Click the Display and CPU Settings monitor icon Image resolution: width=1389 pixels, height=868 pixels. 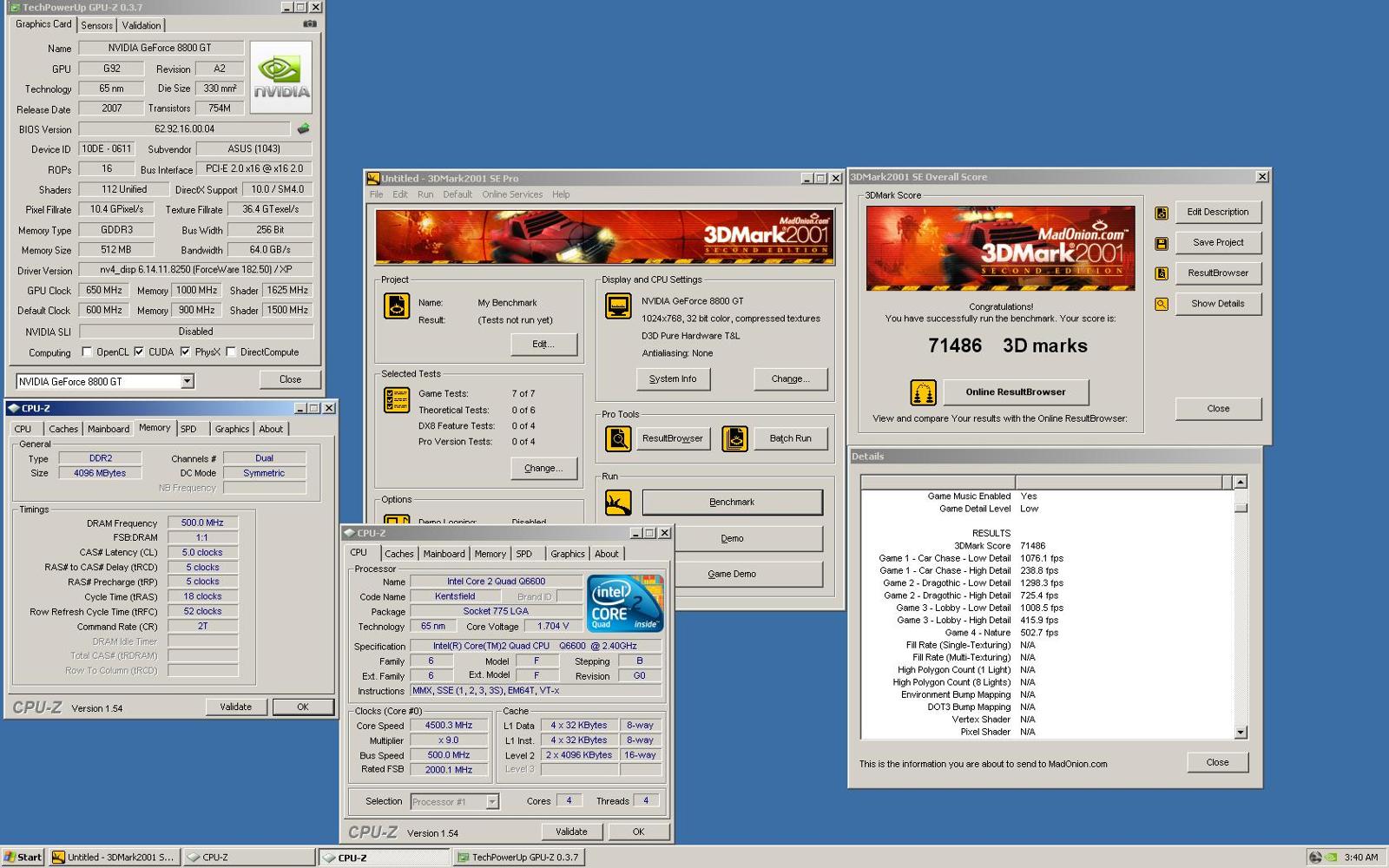[618, 306]
